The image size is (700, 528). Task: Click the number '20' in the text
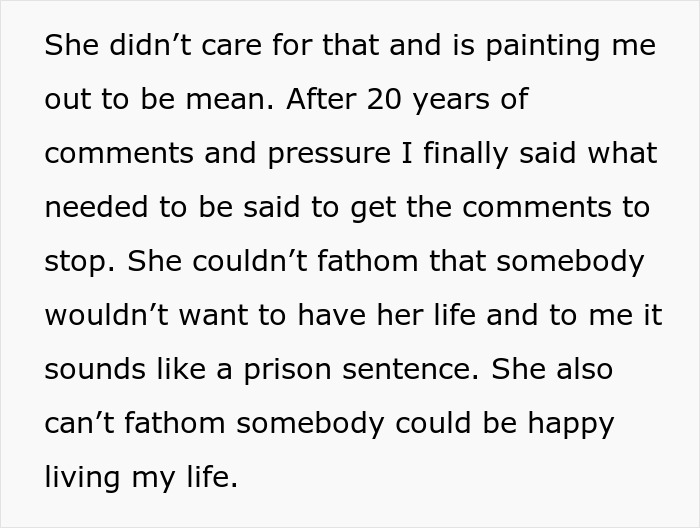pyautogui.click(x=384, y=99)
